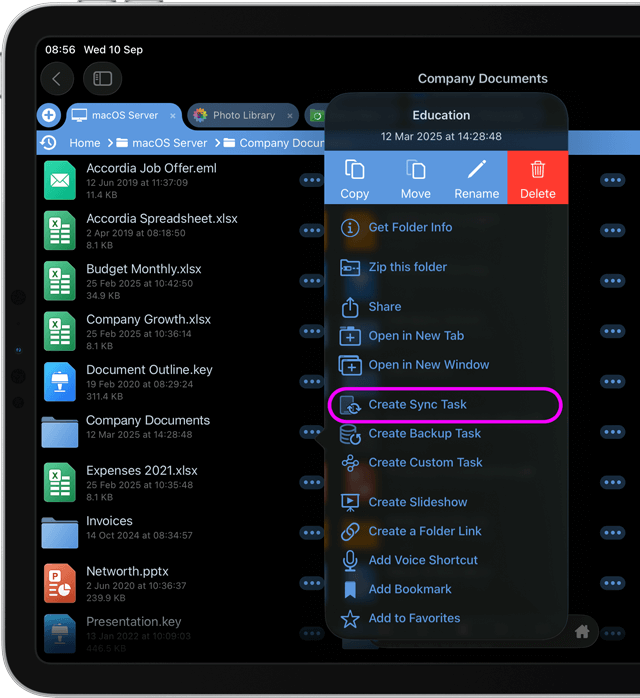
Task: Toggle the sidebar panel icon
Action: 103,78
